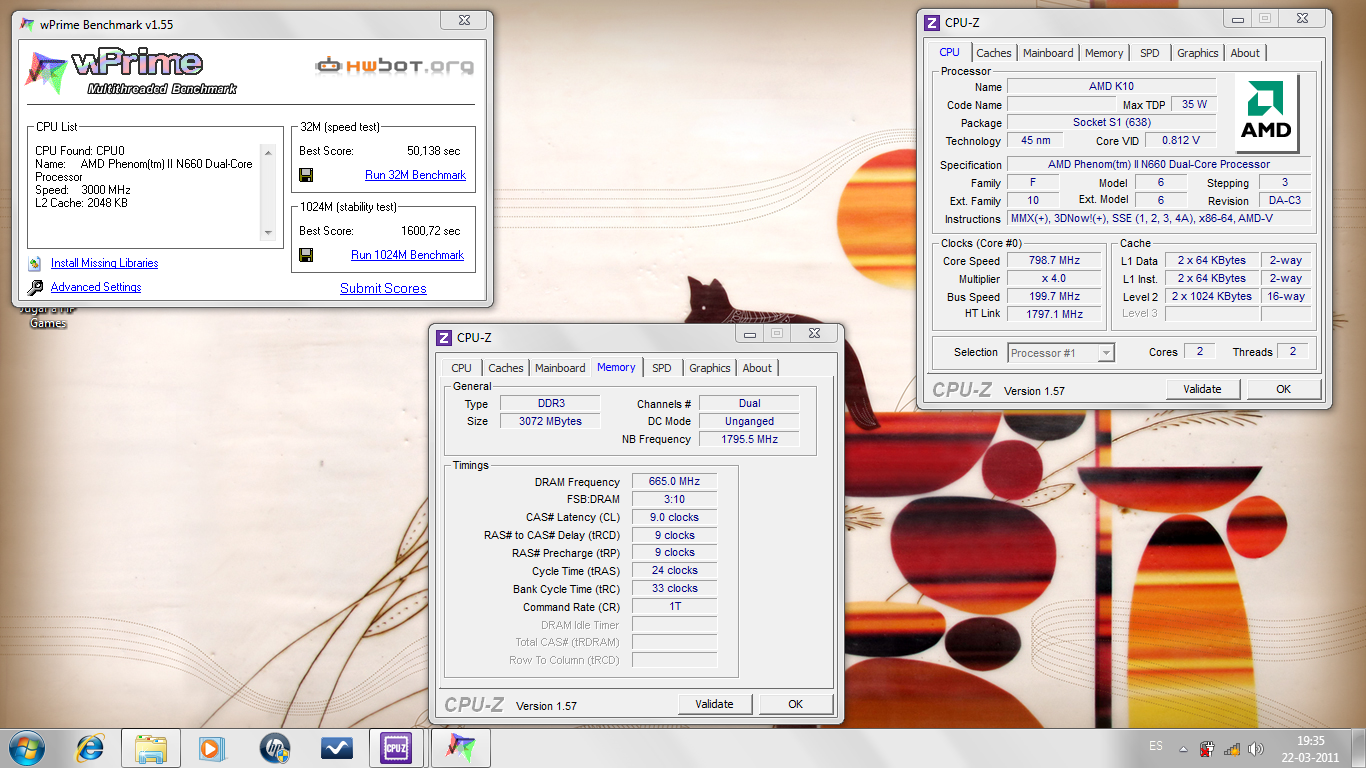Click OK in the CPU window

click(1283, 389)
